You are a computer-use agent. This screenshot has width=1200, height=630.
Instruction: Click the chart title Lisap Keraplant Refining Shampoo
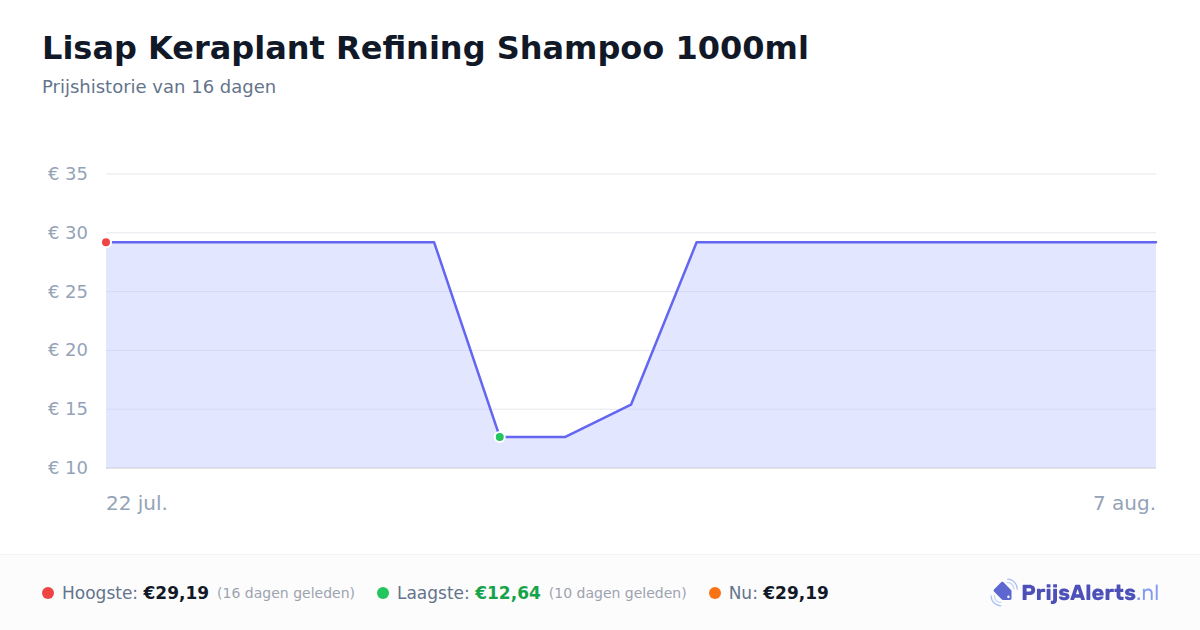(425, 48)
